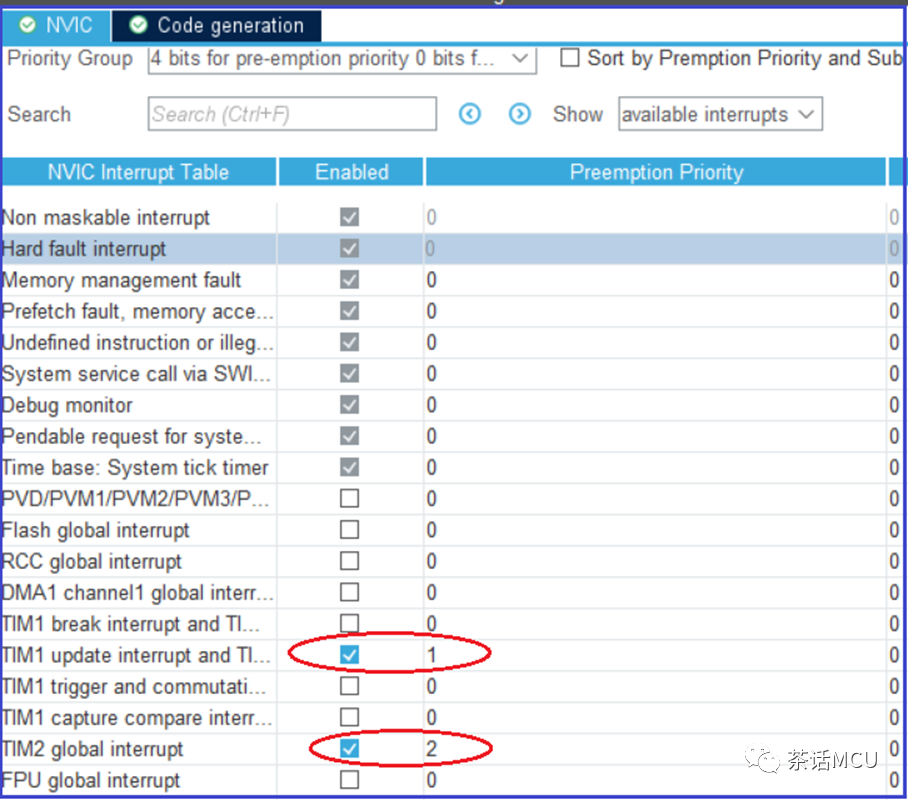Screen dimensions: 908x800
Task: Toggle Sort by Premption Priority checkbox
Action: pyautogui.click(x=570, y=58)
